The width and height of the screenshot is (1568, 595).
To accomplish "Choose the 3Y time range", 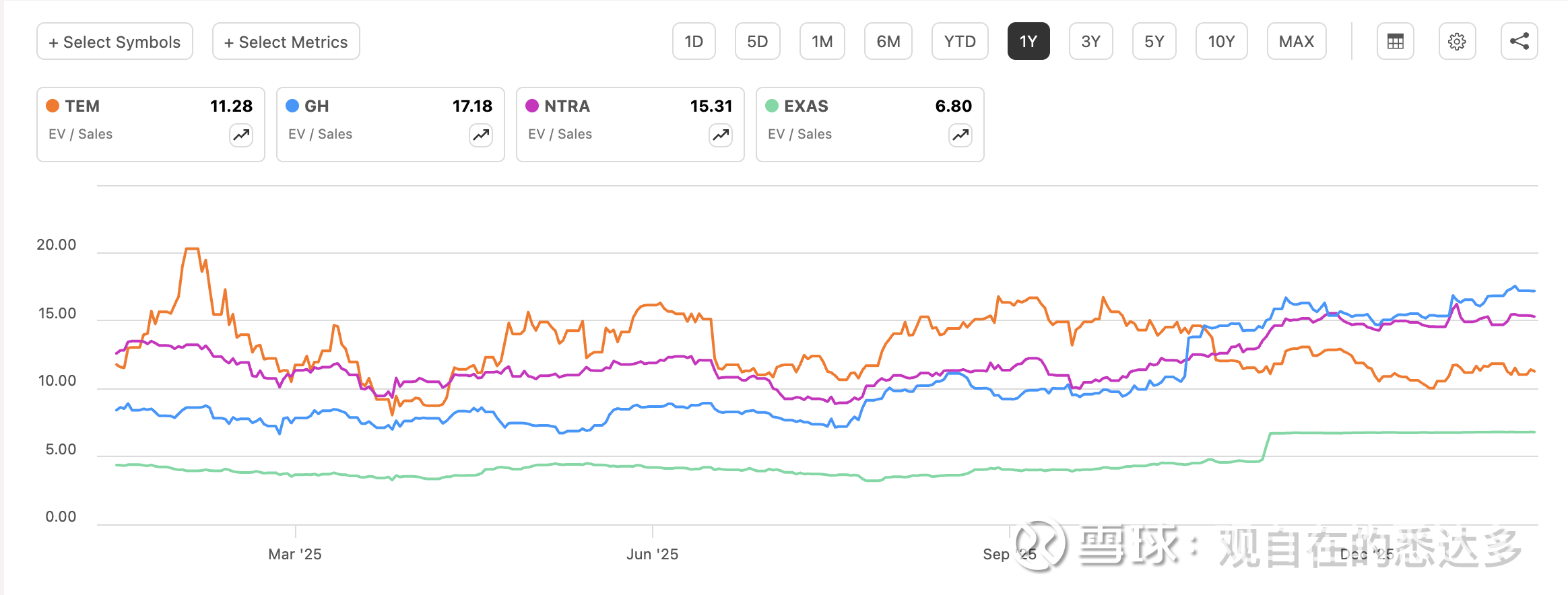I will pos(1090,42).
